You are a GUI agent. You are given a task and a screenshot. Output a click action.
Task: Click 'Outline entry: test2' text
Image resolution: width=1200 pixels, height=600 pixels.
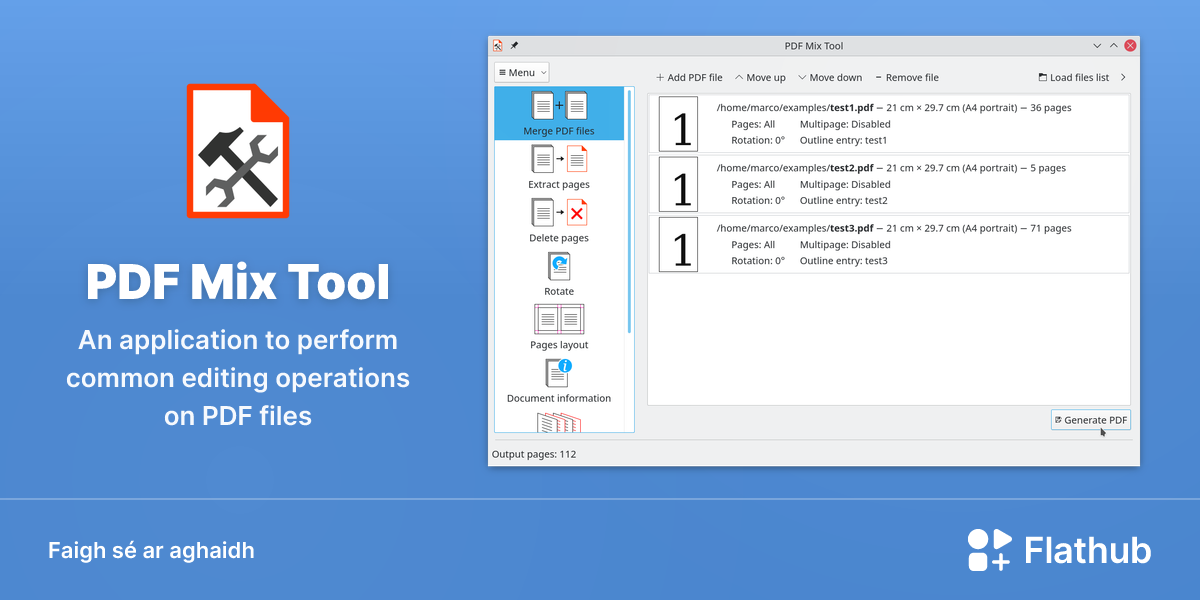click(x=843, y=200)
